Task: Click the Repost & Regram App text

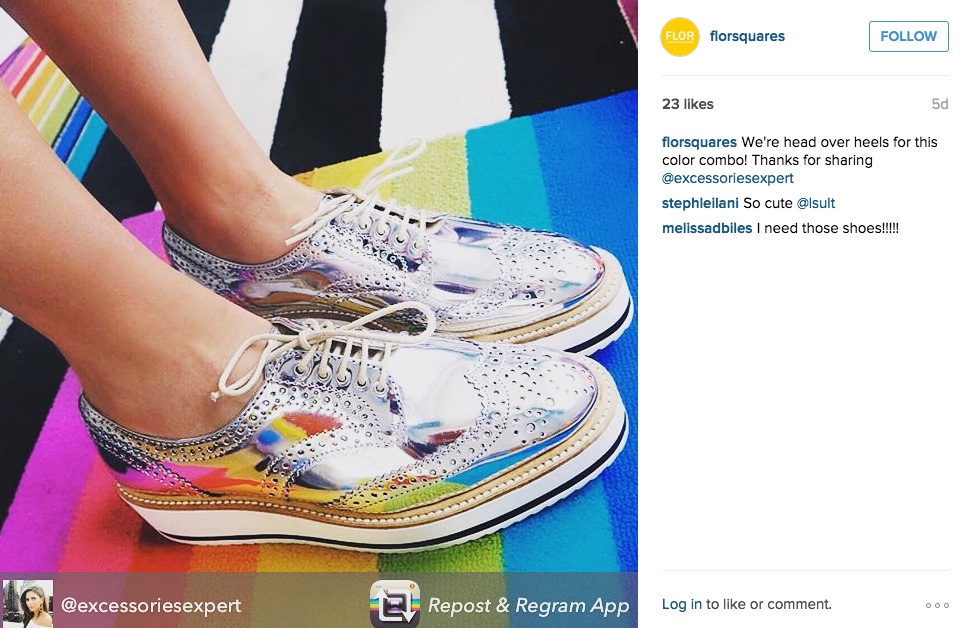Action: coord(529,605)
